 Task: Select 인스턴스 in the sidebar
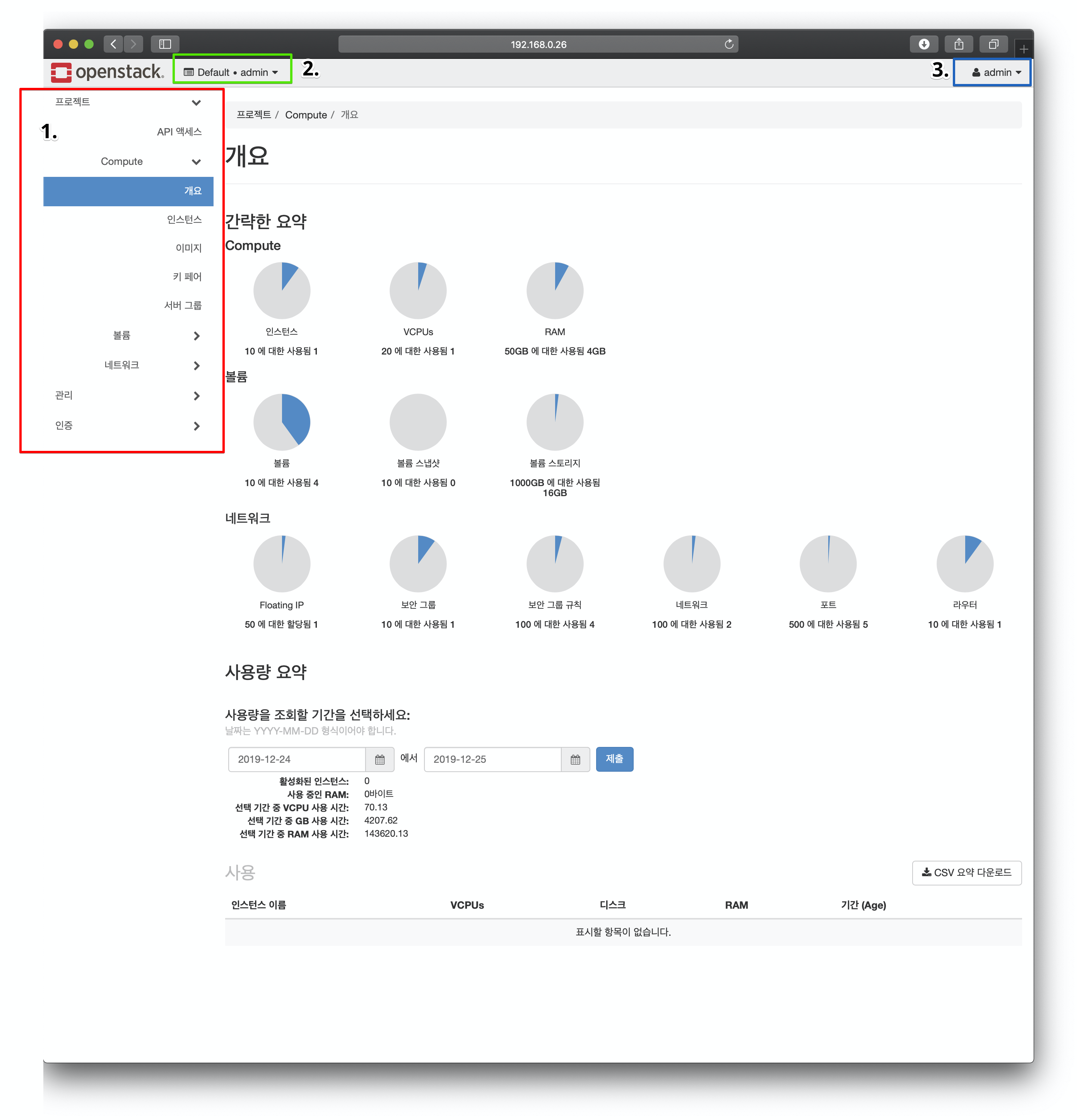184,219
